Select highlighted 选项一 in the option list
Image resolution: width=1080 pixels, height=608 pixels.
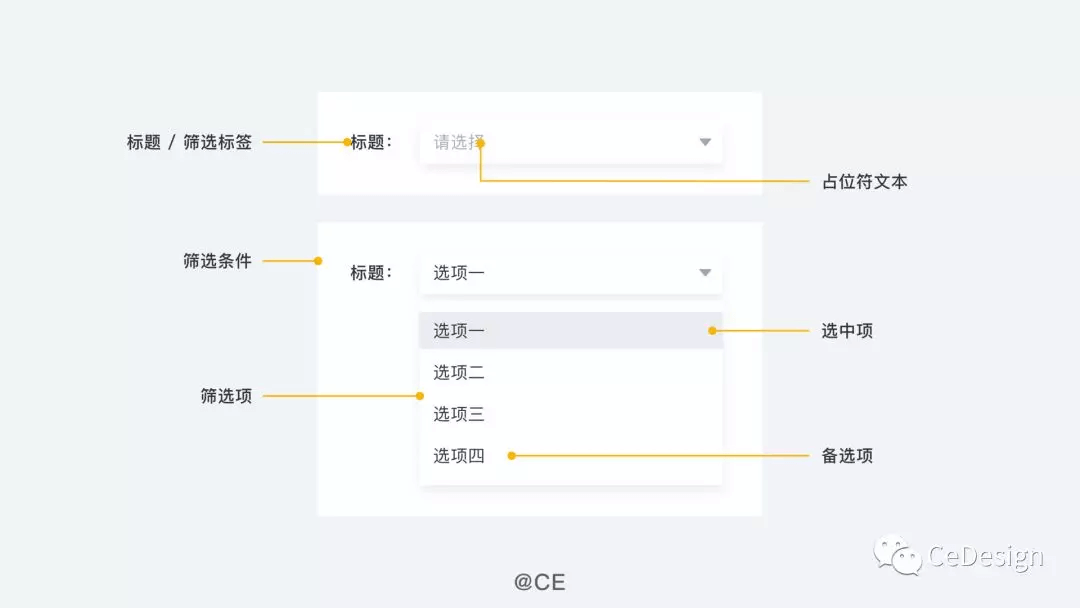pyautogui.click(x=570, y=331)
